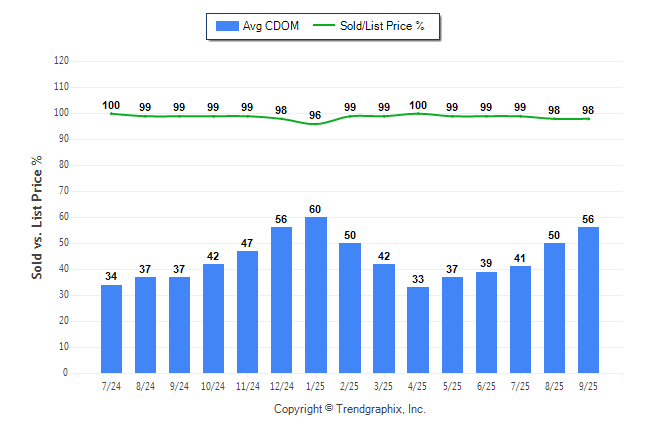Image resolution: width=646 pixels, height=434 pixels.
Task: Click the Sold vs. List Price % axis title
Action: 37,216
